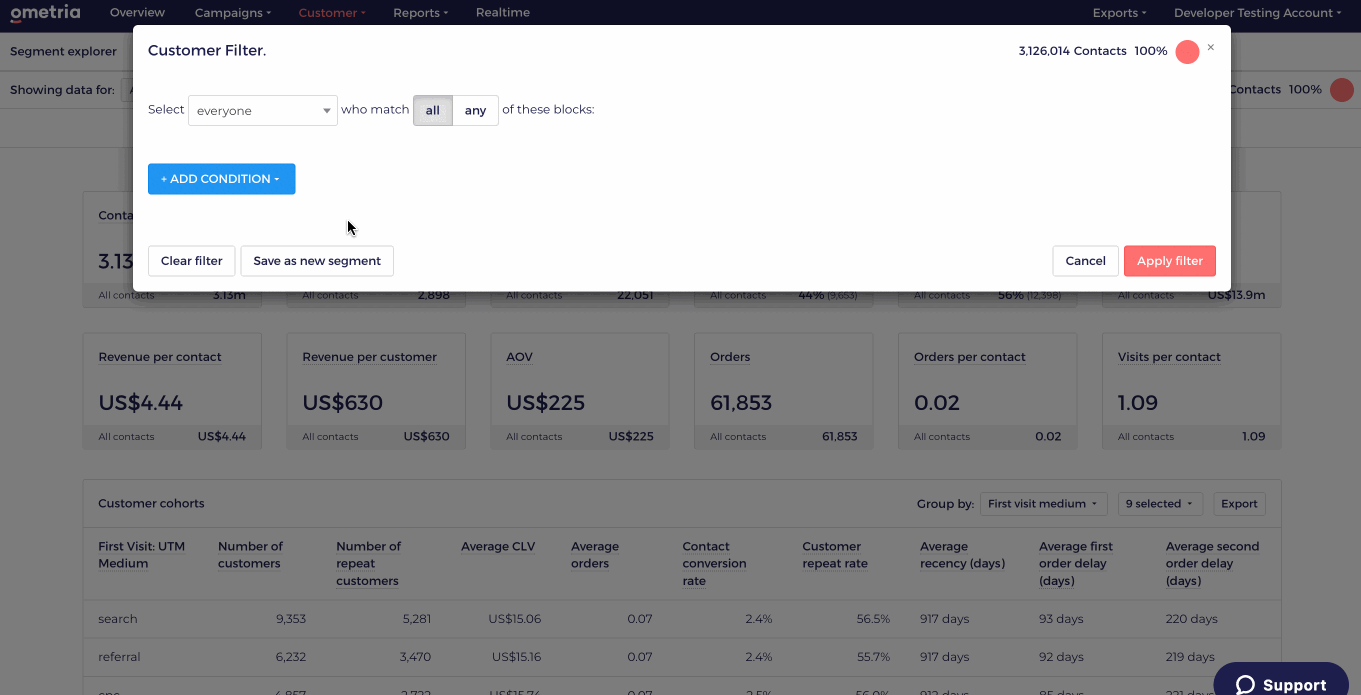Click the 56.5% repeat rate cell
The image size is (1361, 695).
pyautogui.click(x=873, y=619)
